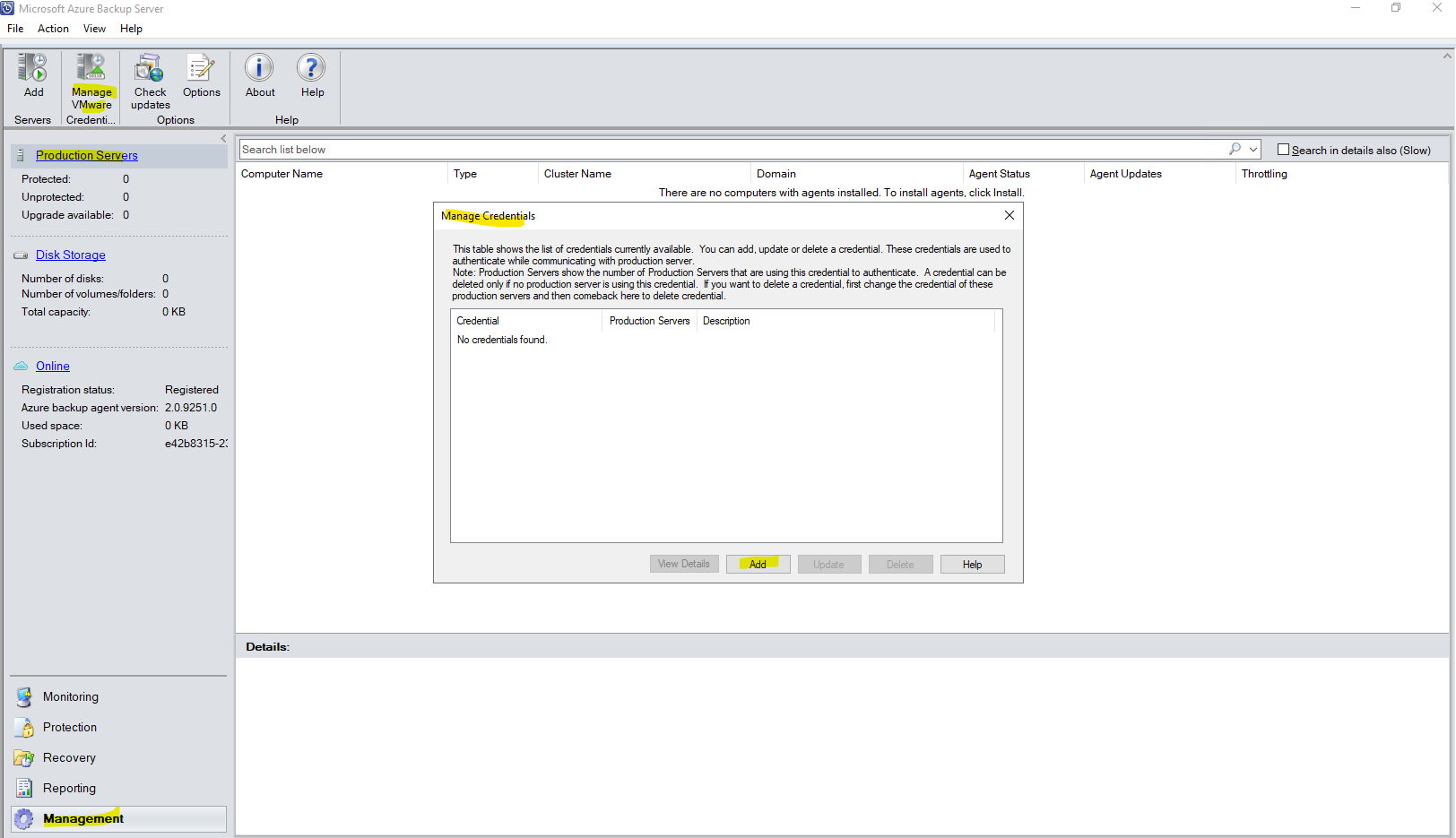
Task: Click the Monitoring workspace icon
Action: pos(24,697)
